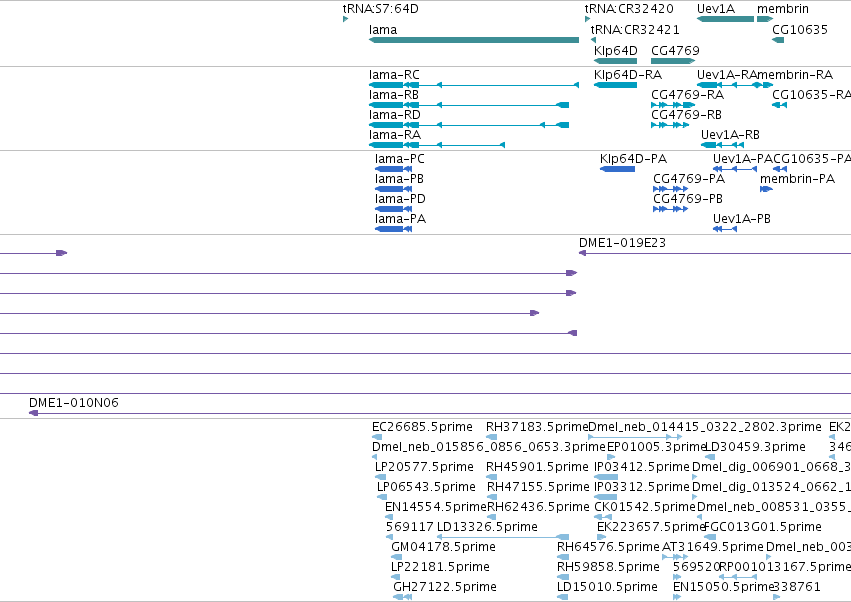Viewport: 851px width, 602px height.
Task: Open the lama-RD transcript label
Action: (395, 115)
